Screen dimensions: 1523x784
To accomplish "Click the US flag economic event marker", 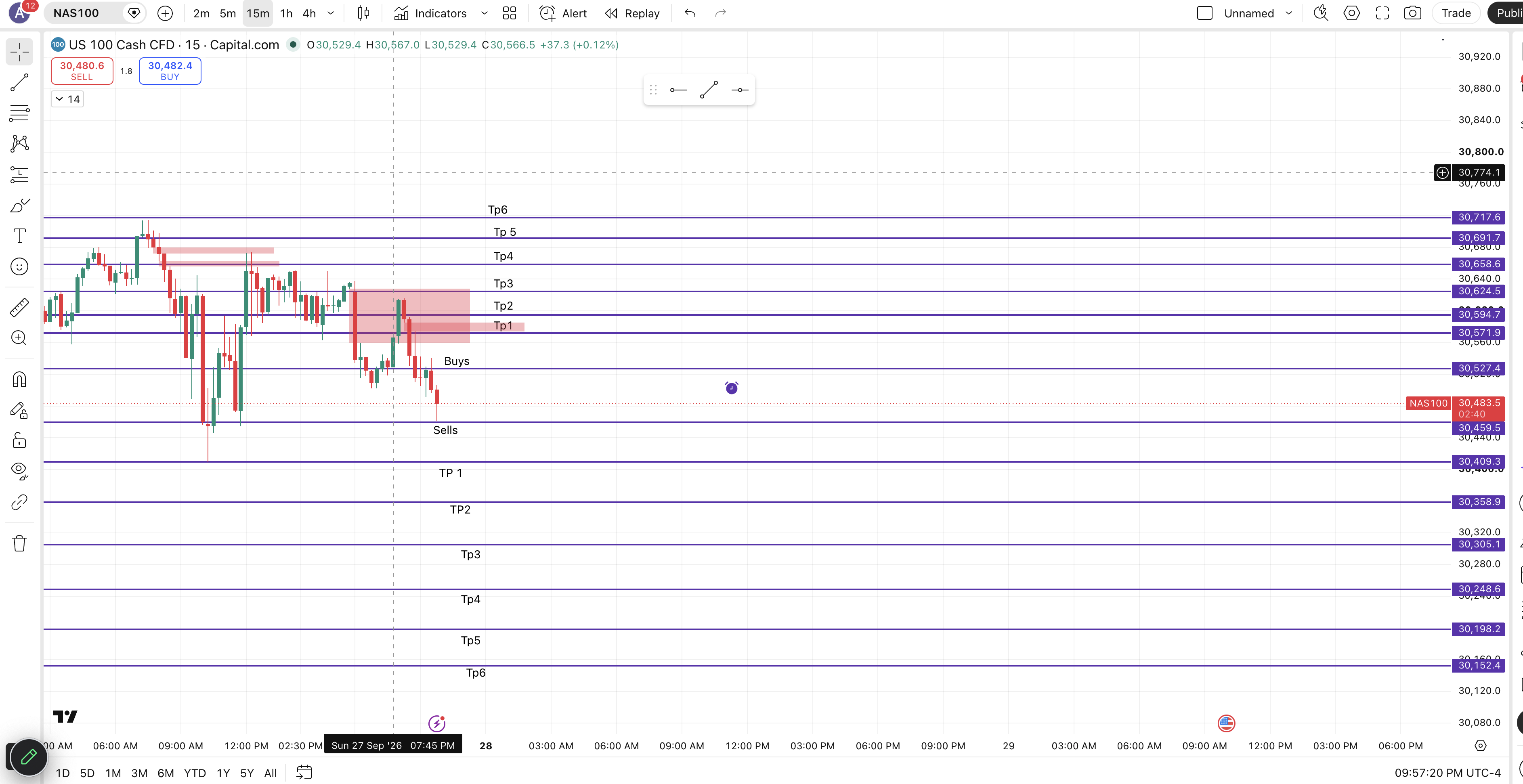I will [x=1226, y=723].
